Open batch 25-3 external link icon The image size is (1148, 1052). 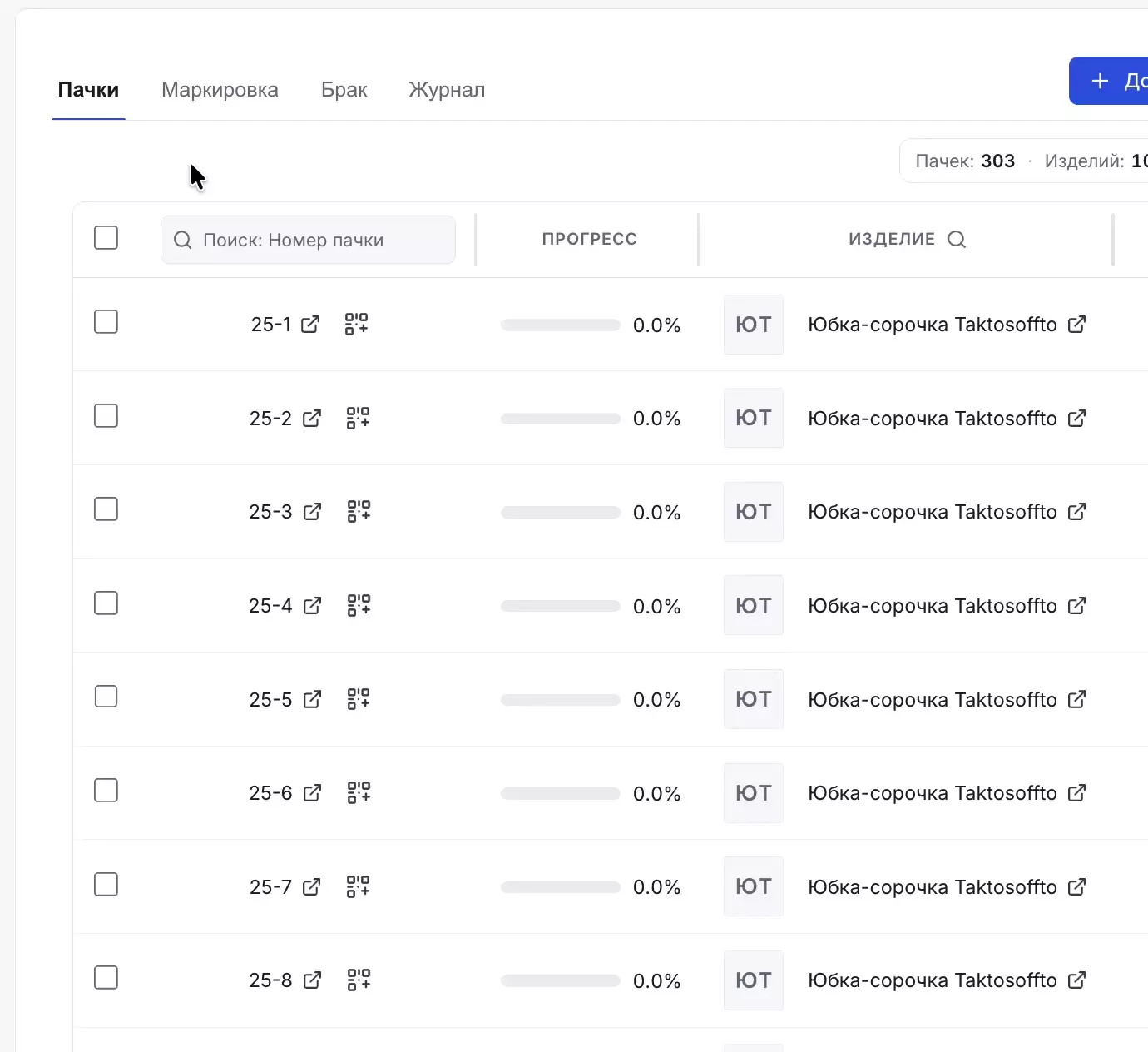(x=313, y=512)
